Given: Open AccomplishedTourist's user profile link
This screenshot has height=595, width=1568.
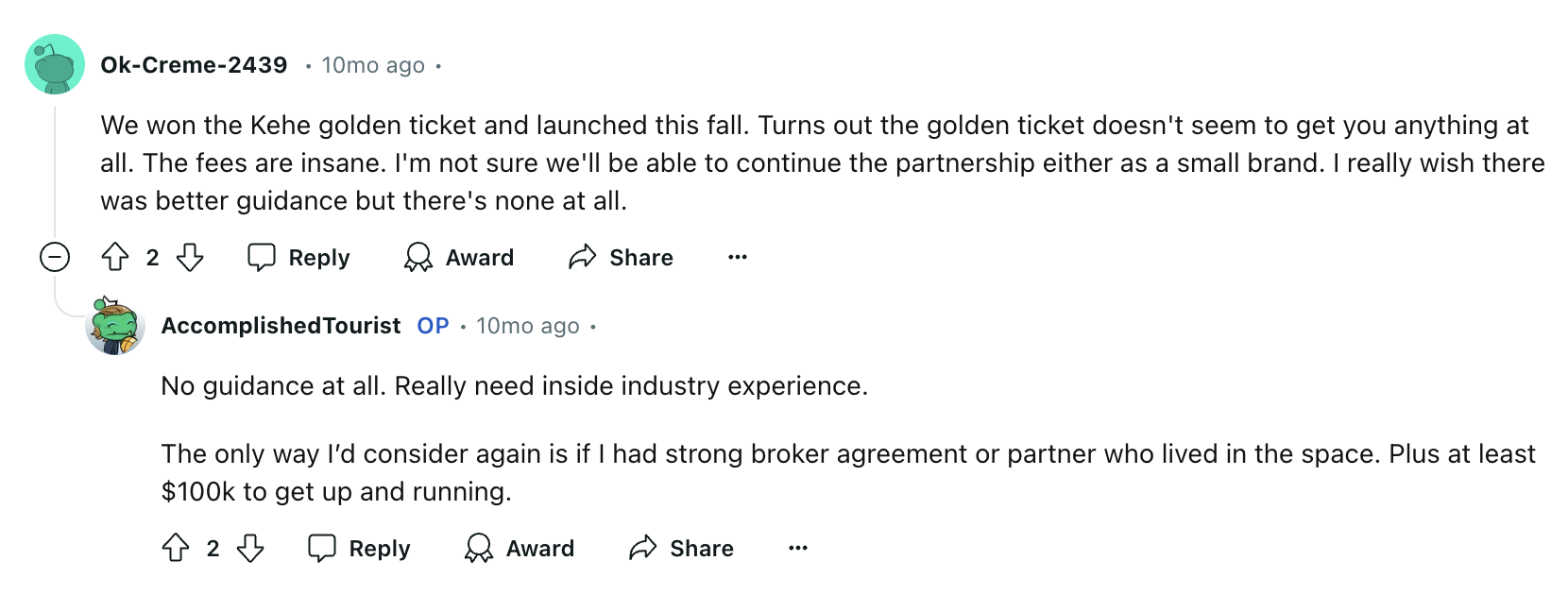Looking at the screenshot, I should click(281, 326).
